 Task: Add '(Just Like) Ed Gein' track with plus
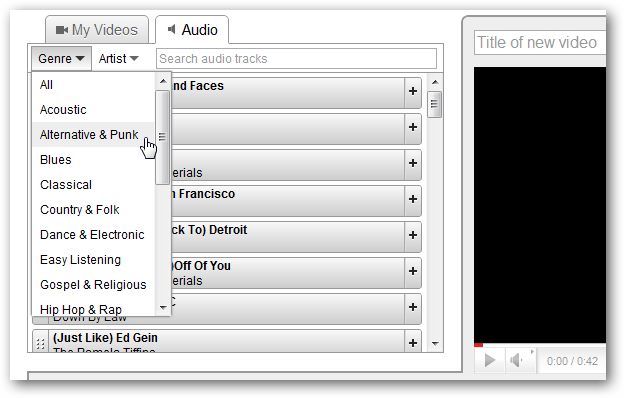[x=413, y=342]
